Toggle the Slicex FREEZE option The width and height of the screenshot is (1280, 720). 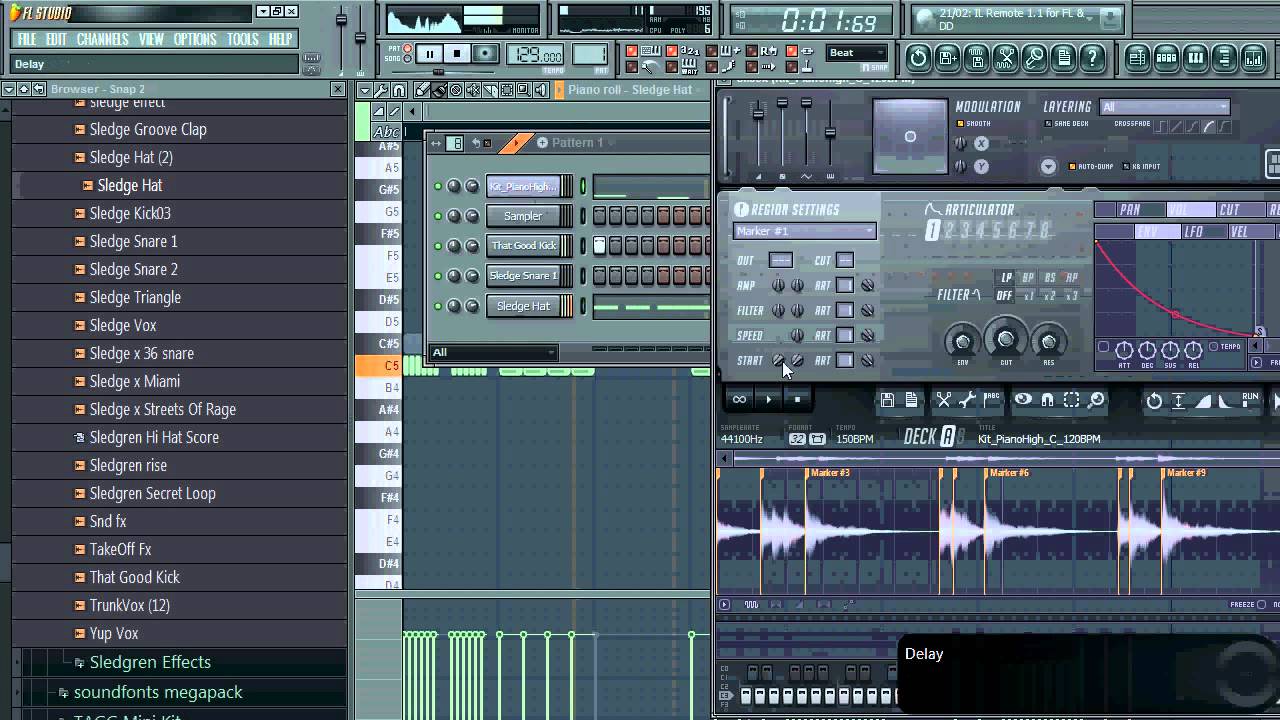(x=1261, y=605)
